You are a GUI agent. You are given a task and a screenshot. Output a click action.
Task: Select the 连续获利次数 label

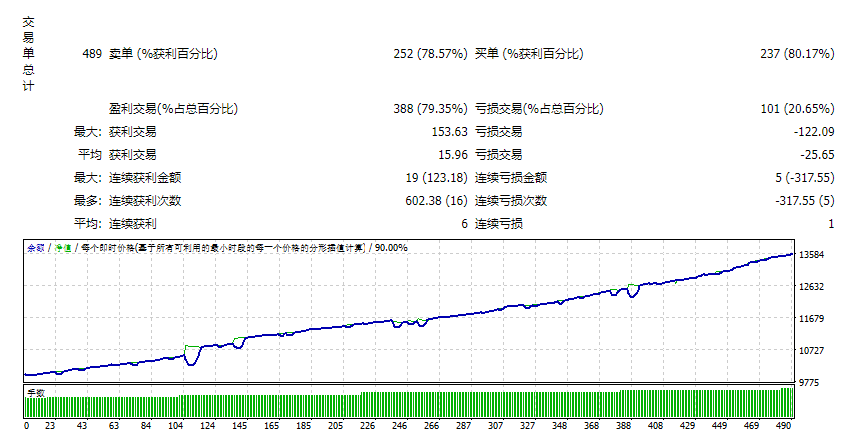click(x=145, y=201)
